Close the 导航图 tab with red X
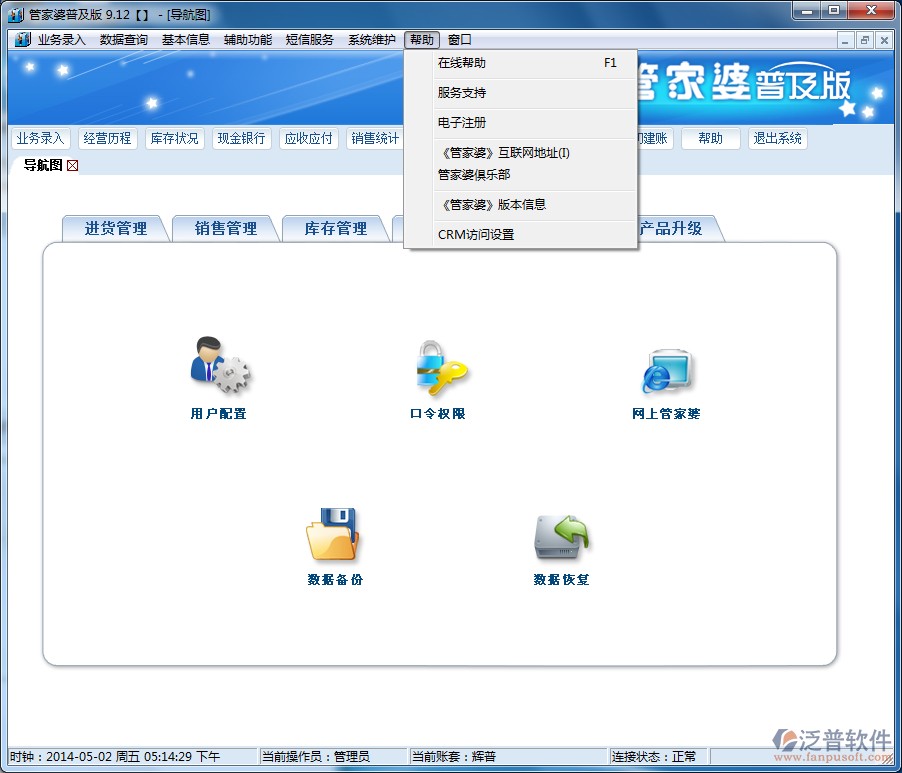 pos(72,165)
